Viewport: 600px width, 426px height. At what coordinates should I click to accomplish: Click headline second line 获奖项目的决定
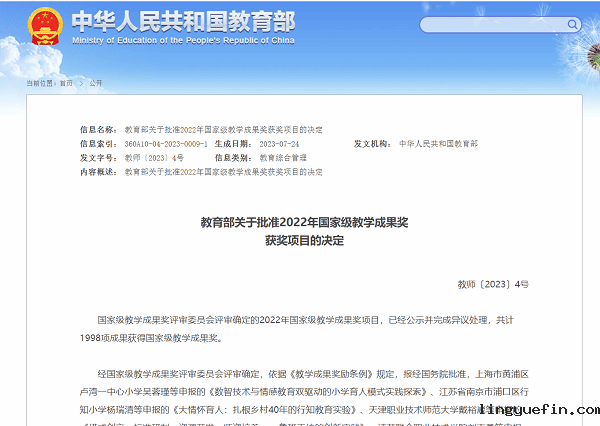coord(305,241)
